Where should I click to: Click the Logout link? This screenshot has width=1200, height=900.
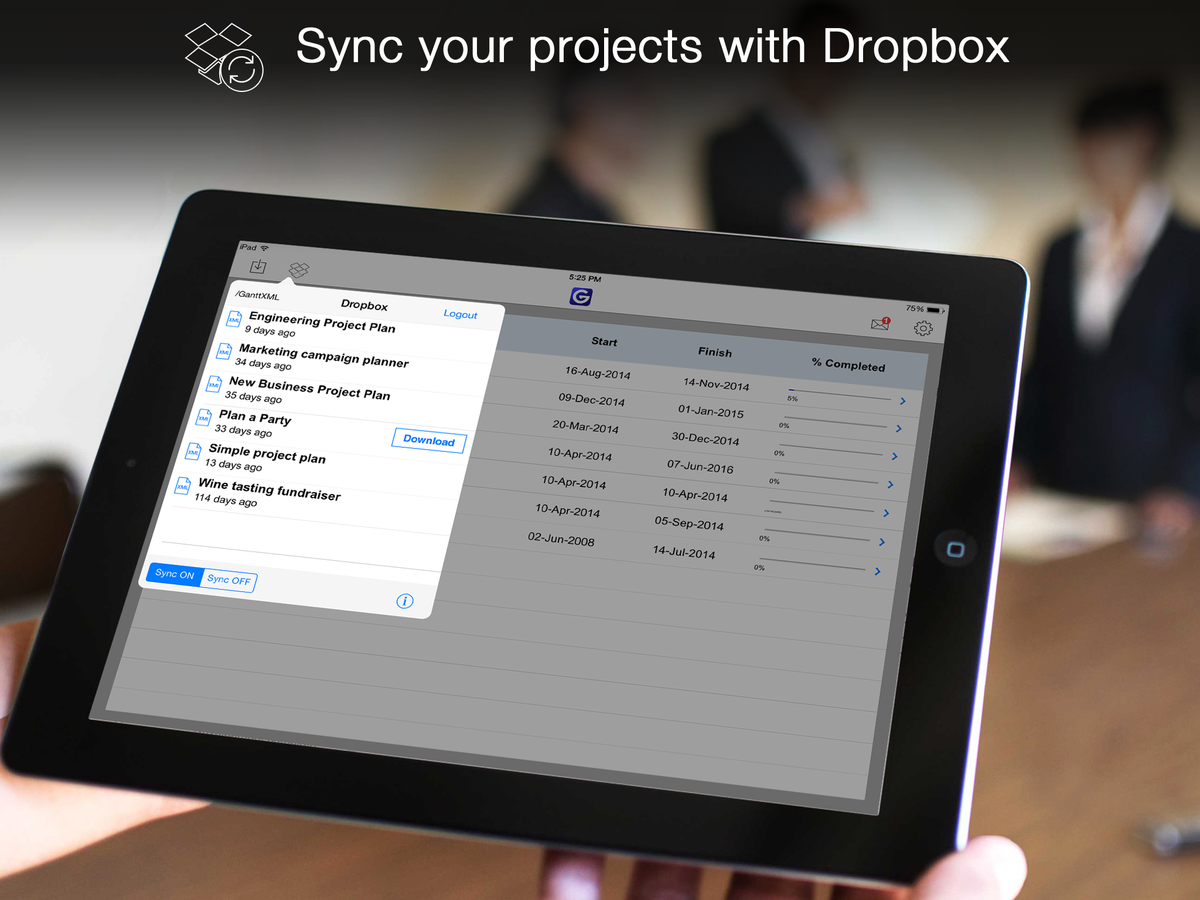click(x=461, y=314)
